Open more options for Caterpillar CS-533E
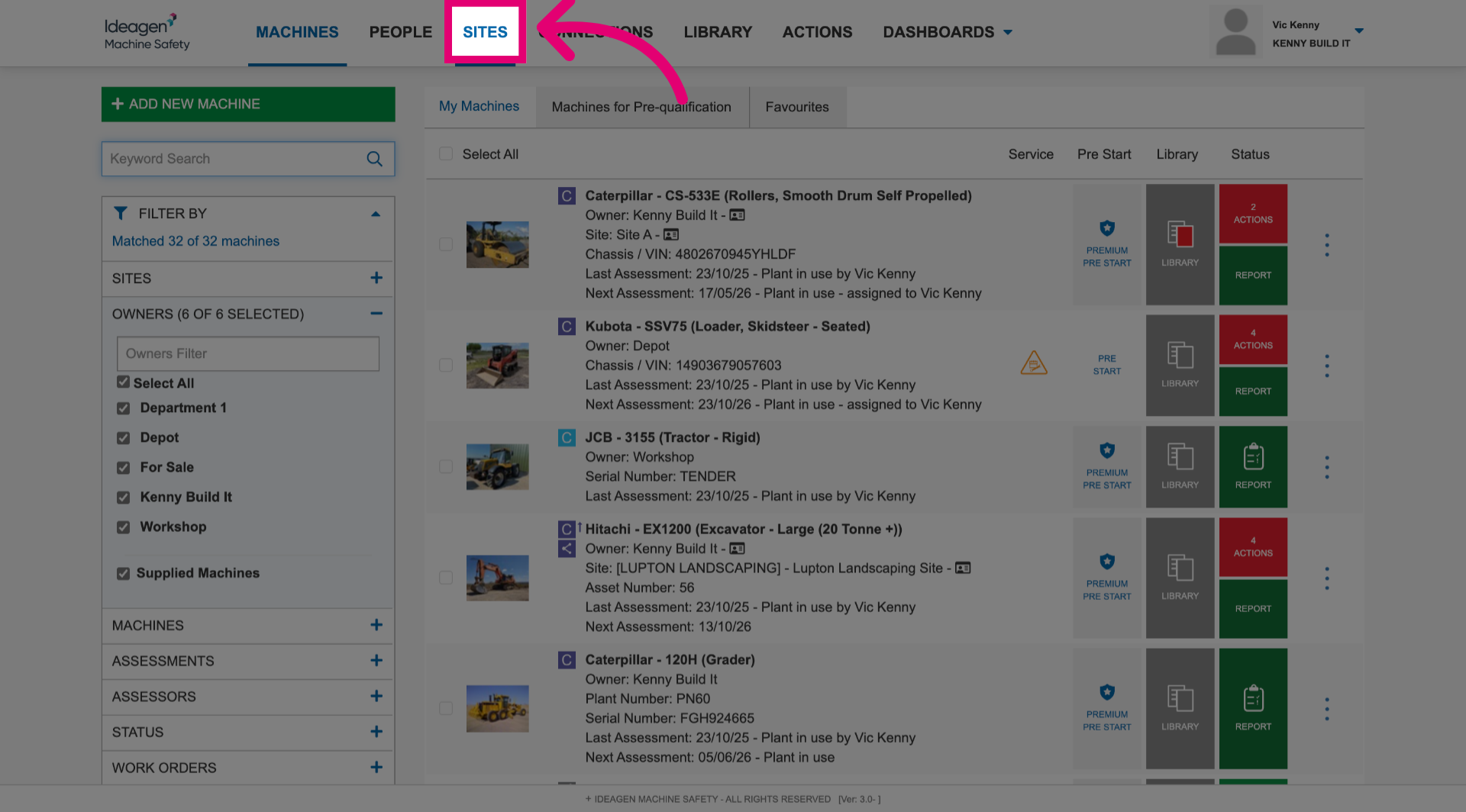Viewport: 1466px width, 812px height. [x=1327, y=245]
